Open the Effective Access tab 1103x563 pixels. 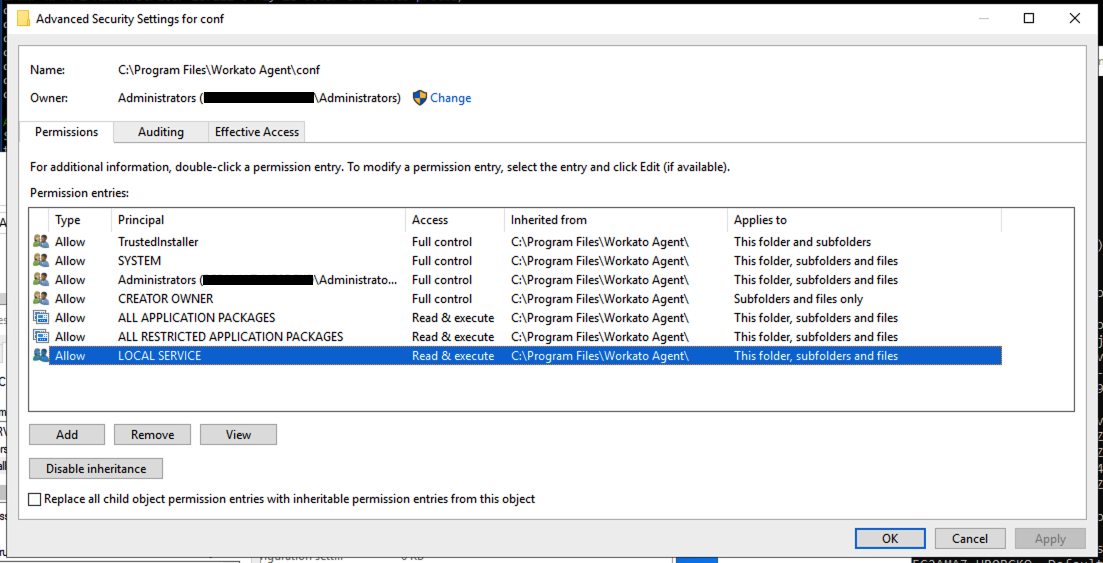click(257, 132)
